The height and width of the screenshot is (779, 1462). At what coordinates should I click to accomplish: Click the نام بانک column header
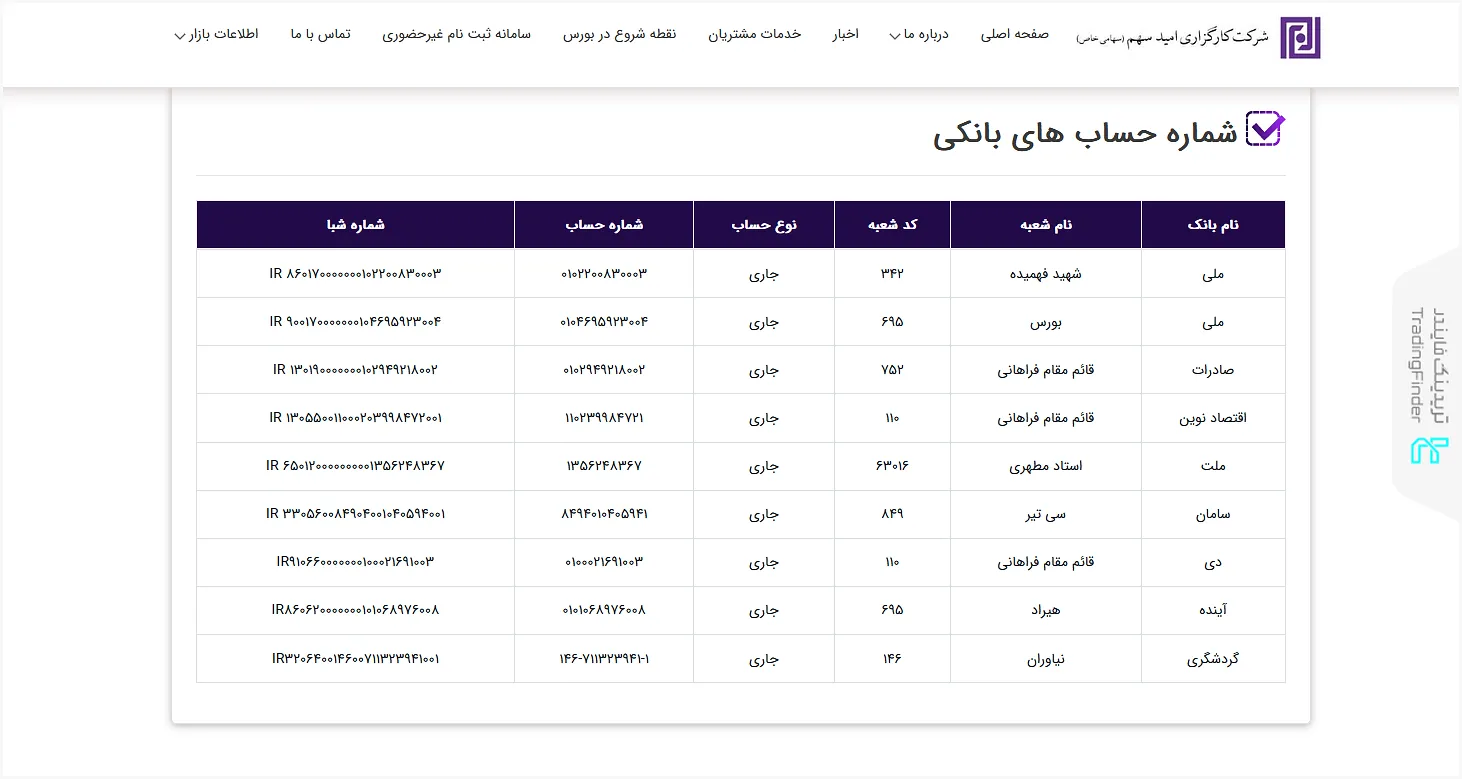pyautogui.click(x=1213, y=225)
